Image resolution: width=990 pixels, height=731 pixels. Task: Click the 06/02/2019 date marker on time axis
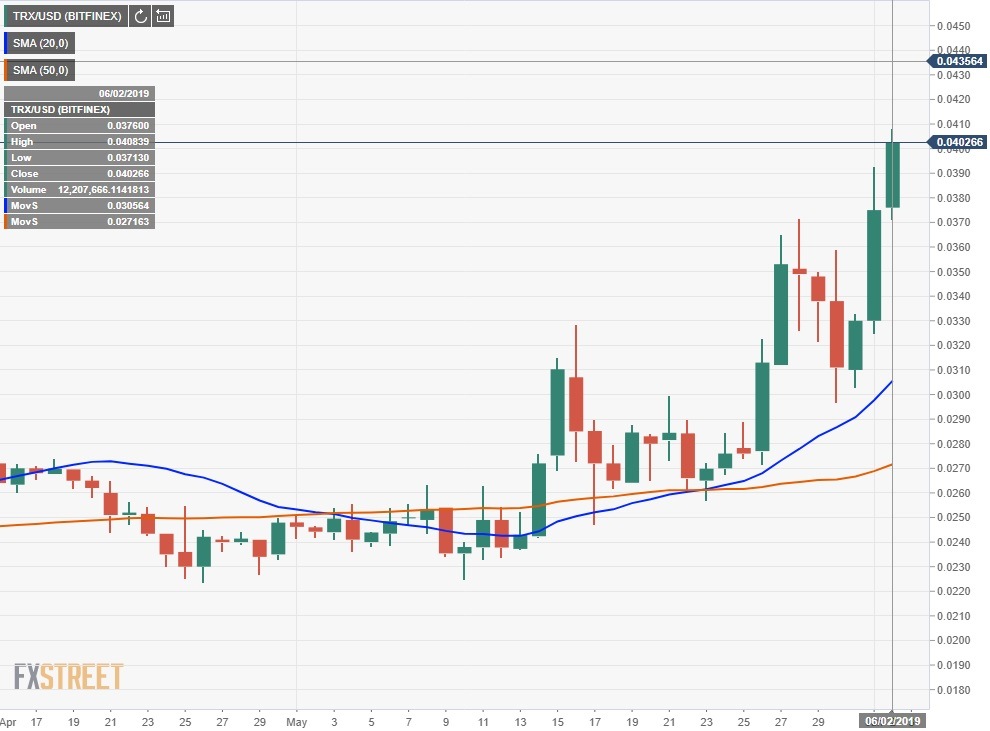(891, 720)
